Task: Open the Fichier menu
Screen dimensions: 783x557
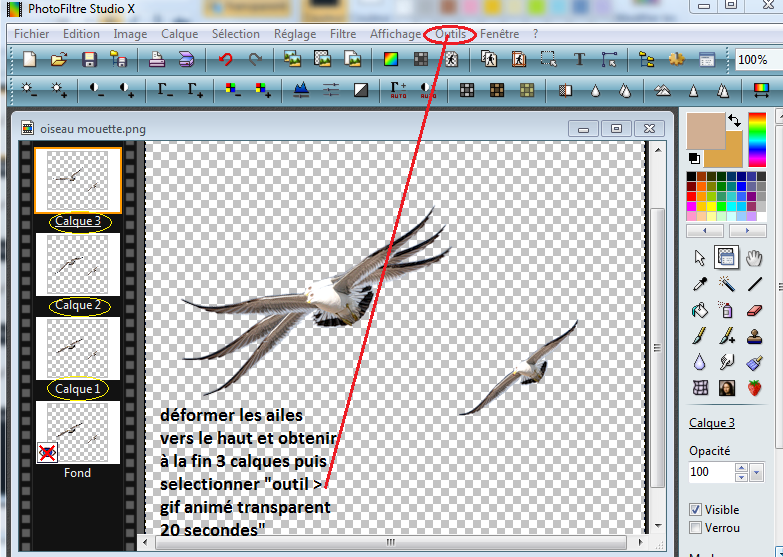Action: [x=31, y=34]
